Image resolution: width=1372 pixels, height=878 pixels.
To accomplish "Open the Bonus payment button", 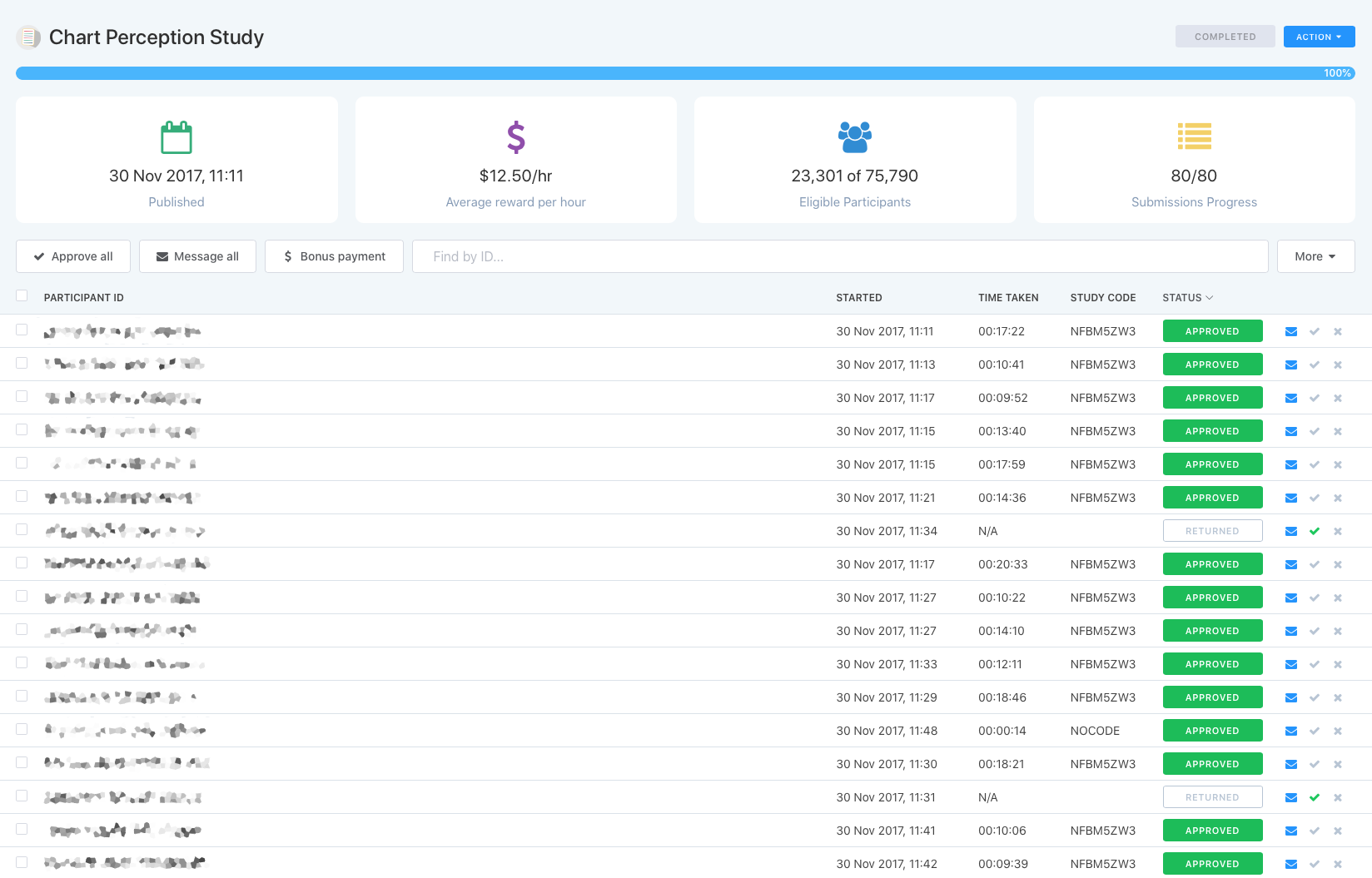I will click(334, 256).
